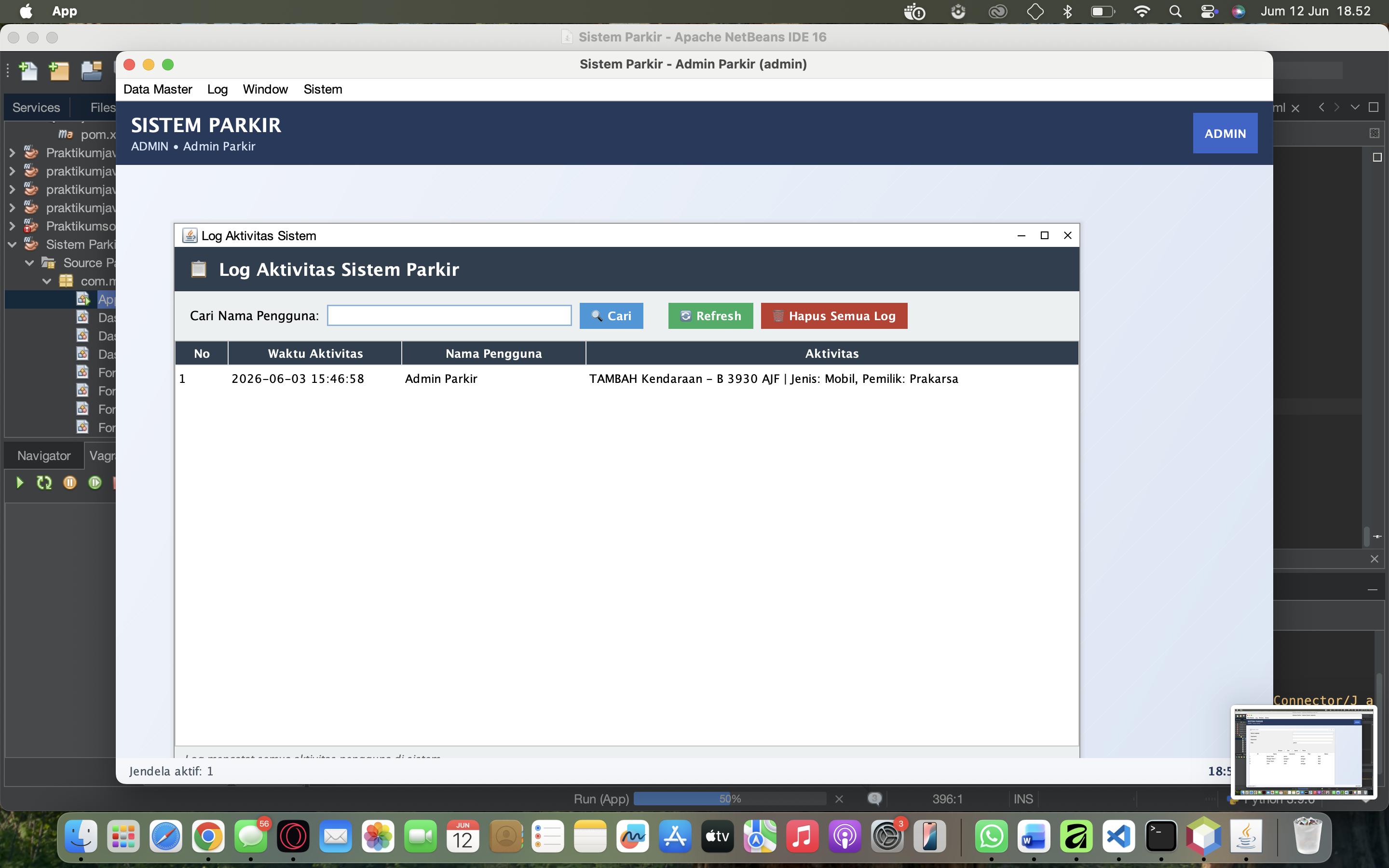Viewport: 1389px width, 868px height.
Task: Open Microsoft Word from the Dock
Action: 1034,837
